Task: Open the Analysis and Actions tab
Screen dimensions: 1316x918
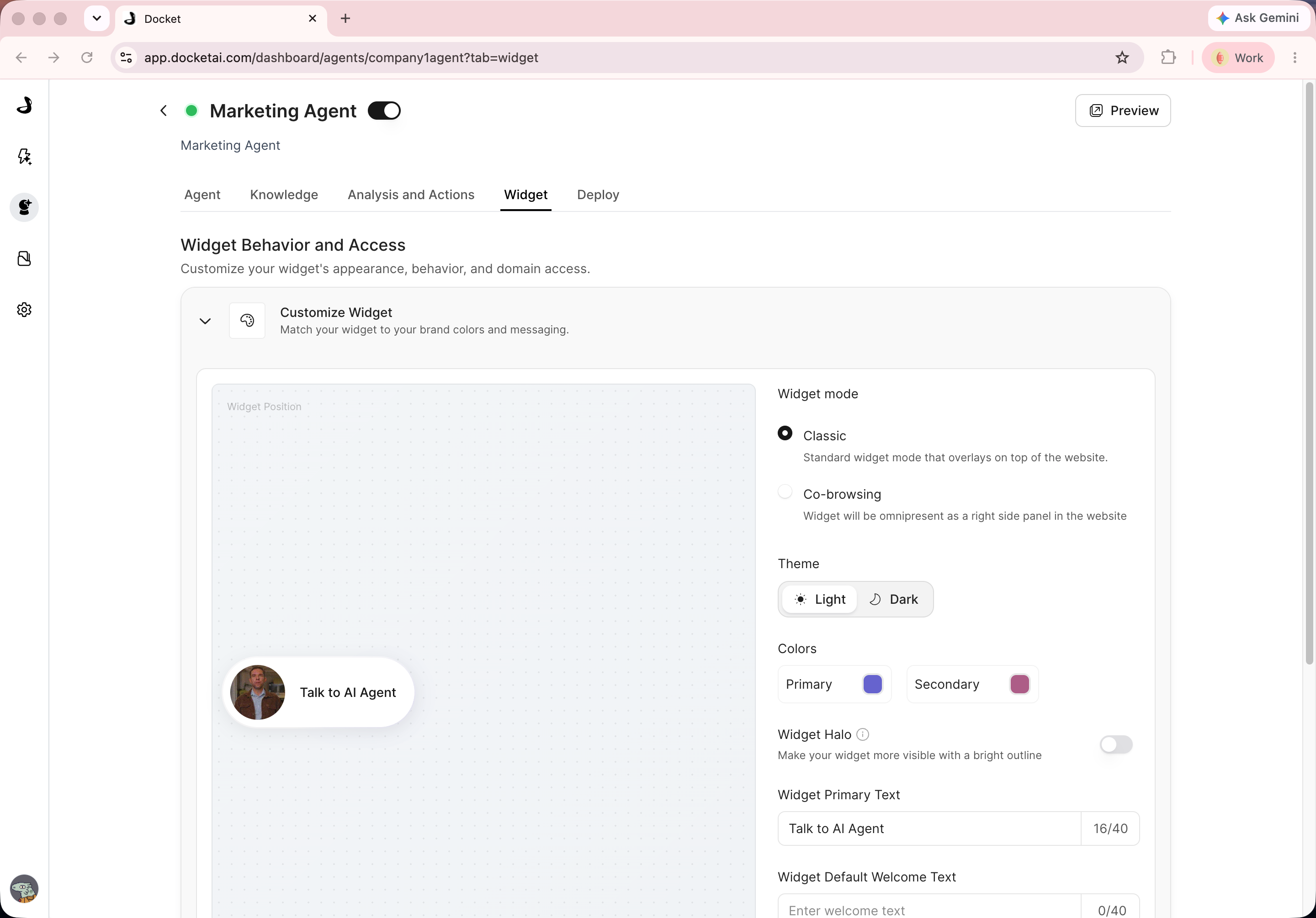Action: (411, 195)
